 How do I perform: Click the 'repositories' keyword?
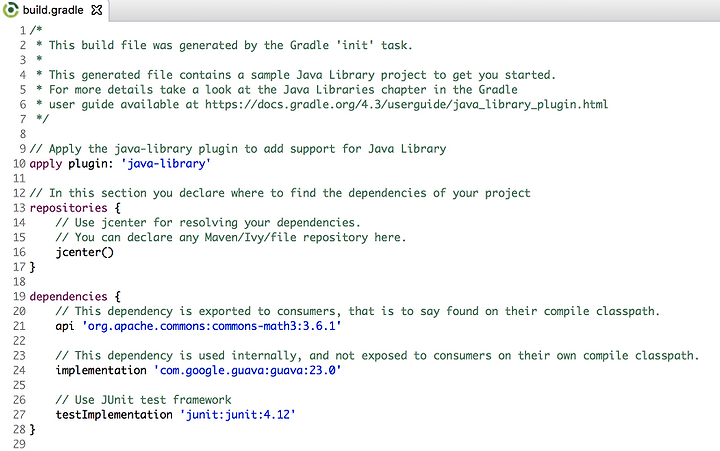[x=68, y=208]
